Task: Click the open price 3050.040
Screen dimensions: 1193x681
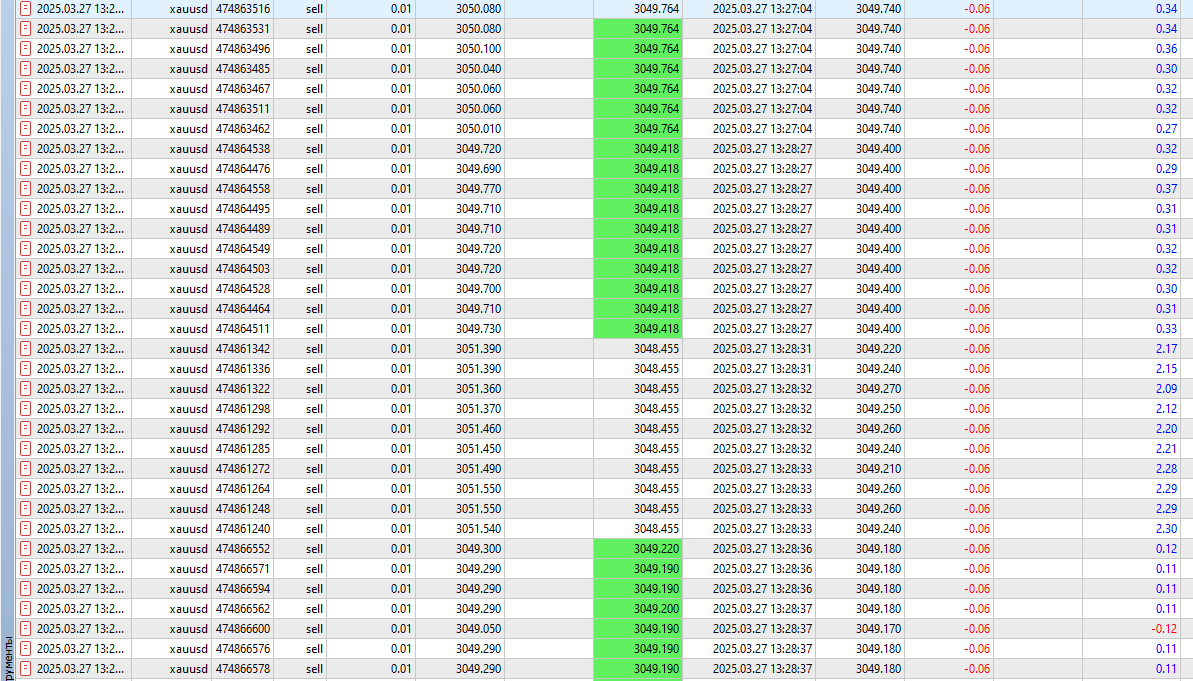Action: (479, 68)
